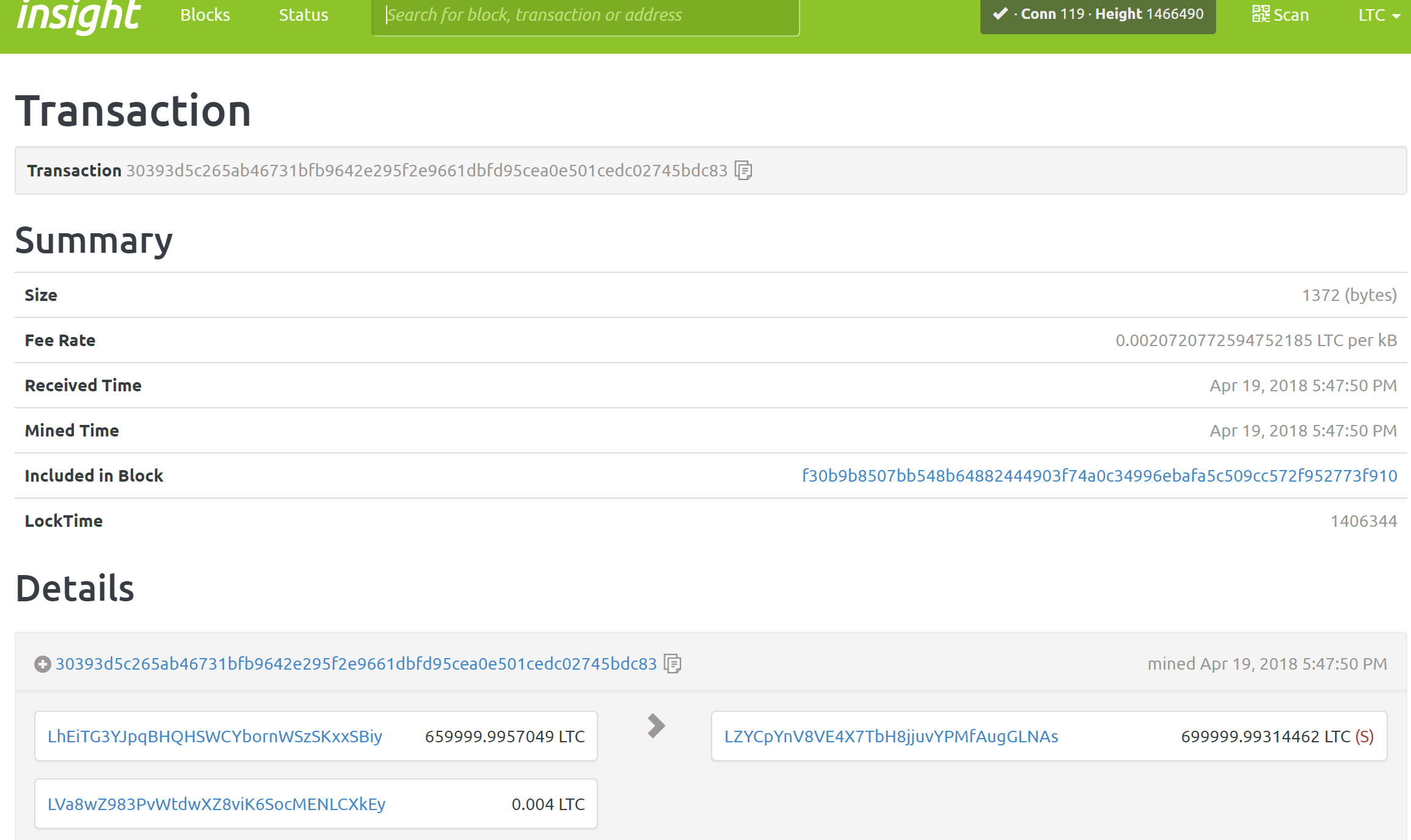The height and width of the screenshot is (840, 1411).
Task: Open input address LVa8wZ983PvWtdwXZ8viK6SocMENLCXkEy
Action: (x=217, y=804)
